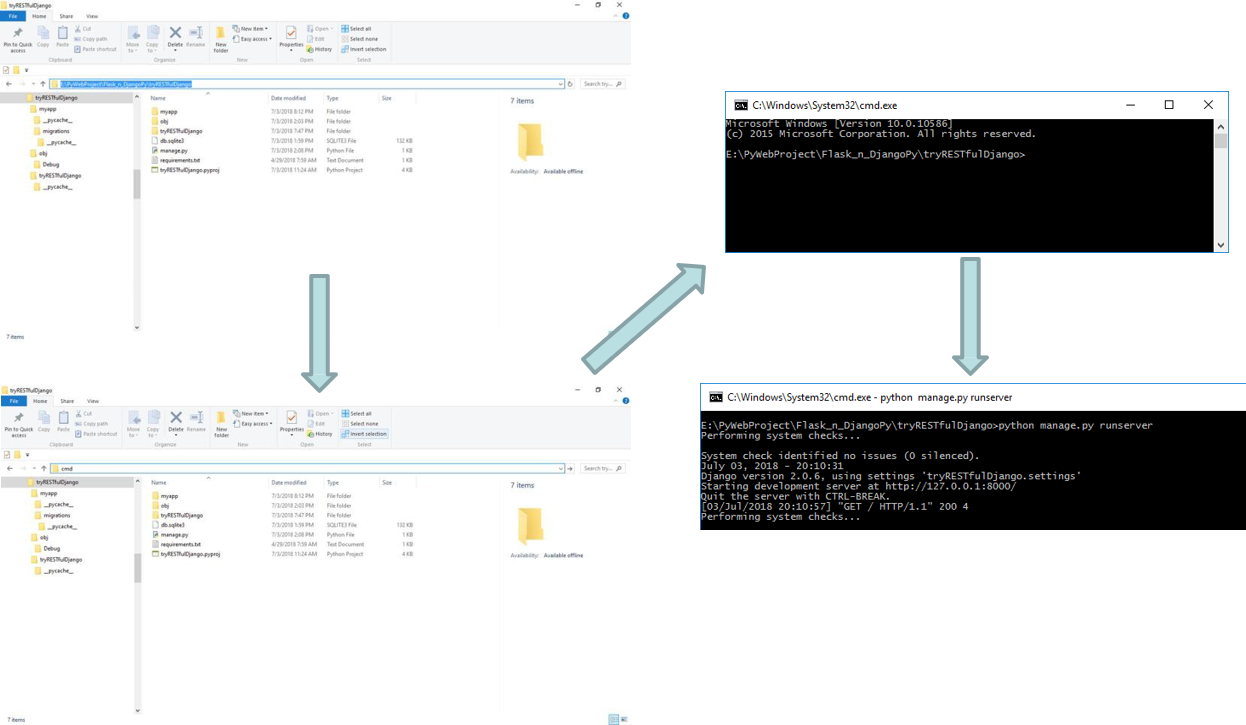Click Select all in path-highlighted Explorer ribbon

(356, 29)
